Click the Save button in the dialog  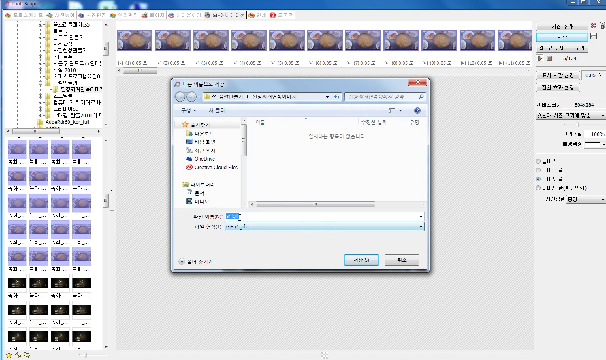point(361,260)
